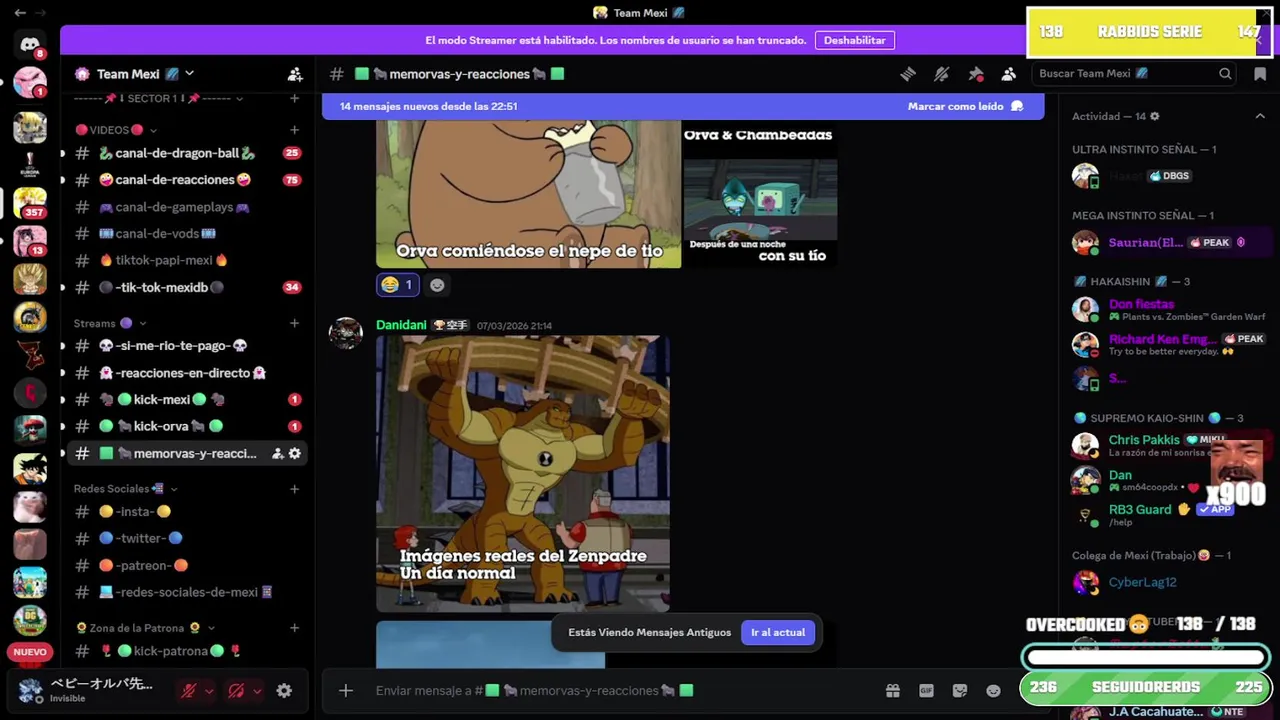The image size is (1280, 720).
Task: Open canal-de-reacciones channel
Action: click(186, 180)
